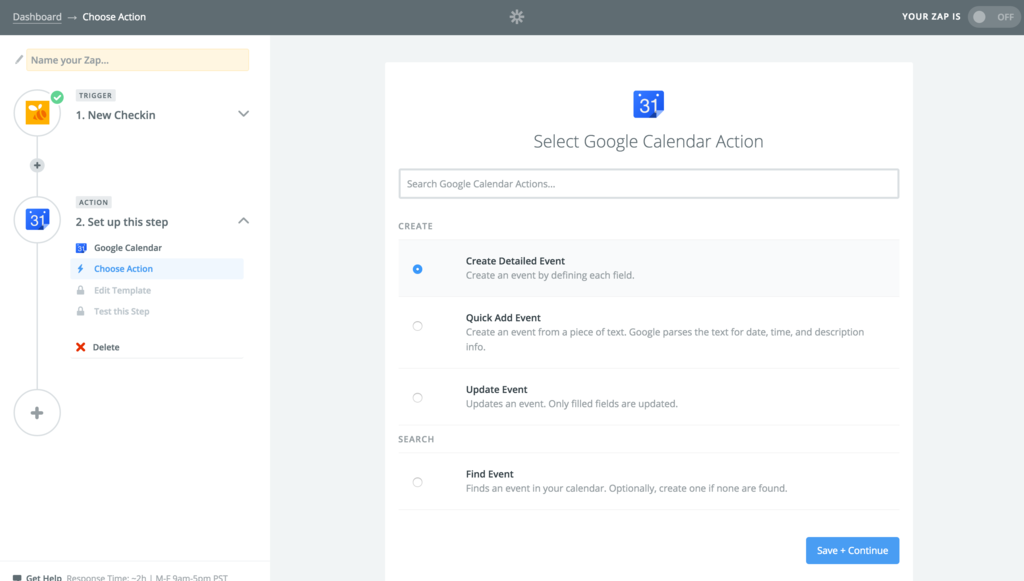
Task: Click the Get Help link
Action: coord(44,577)
